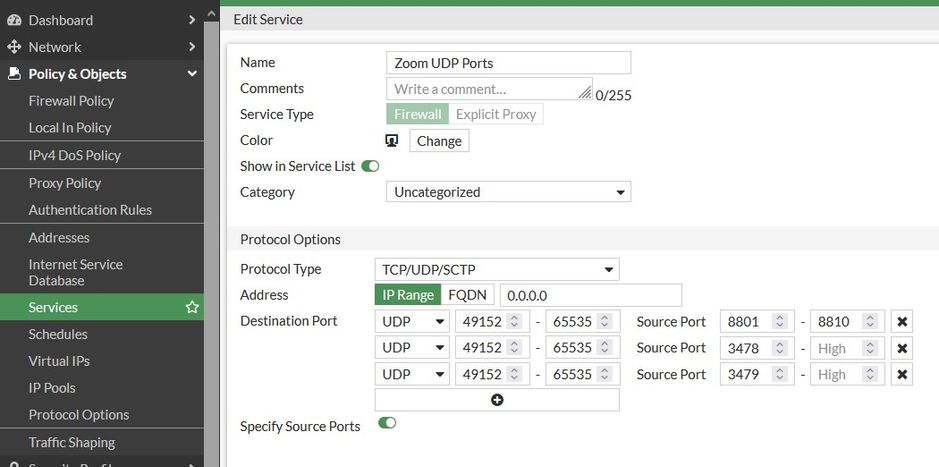Select FQDN address type
The width and height of the screenshot is (939, 467).
tap(467, 295)
